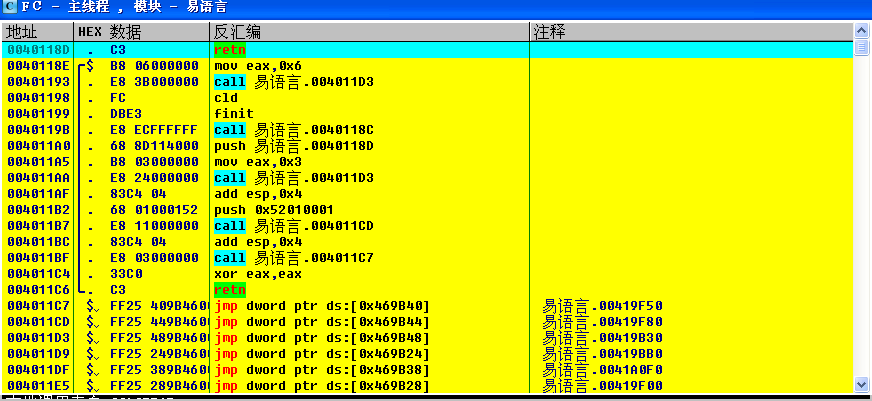This screenshot has height=401, width=872.
Task: Click jmp dword ptr ds:[0x469B48]
Action: point(321,338)
